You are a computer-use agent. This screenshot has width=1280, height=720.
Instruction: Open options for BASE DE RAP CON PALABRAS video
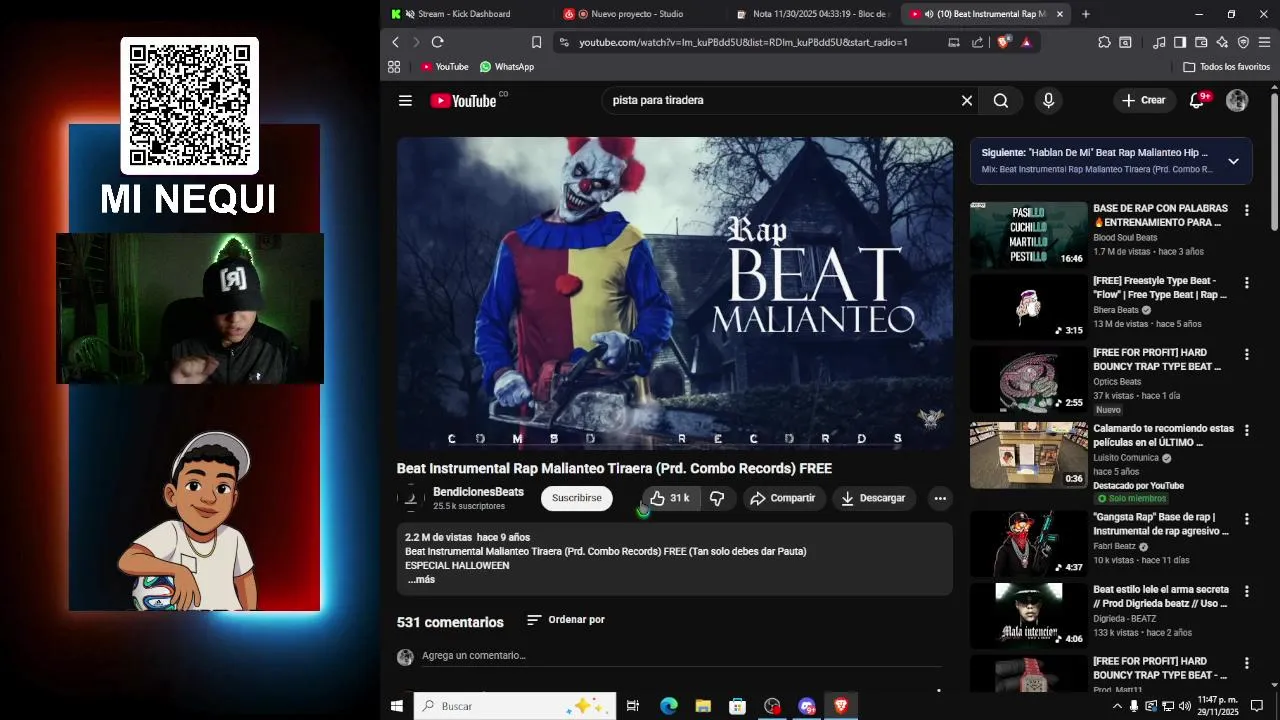tap(1246, 210)
